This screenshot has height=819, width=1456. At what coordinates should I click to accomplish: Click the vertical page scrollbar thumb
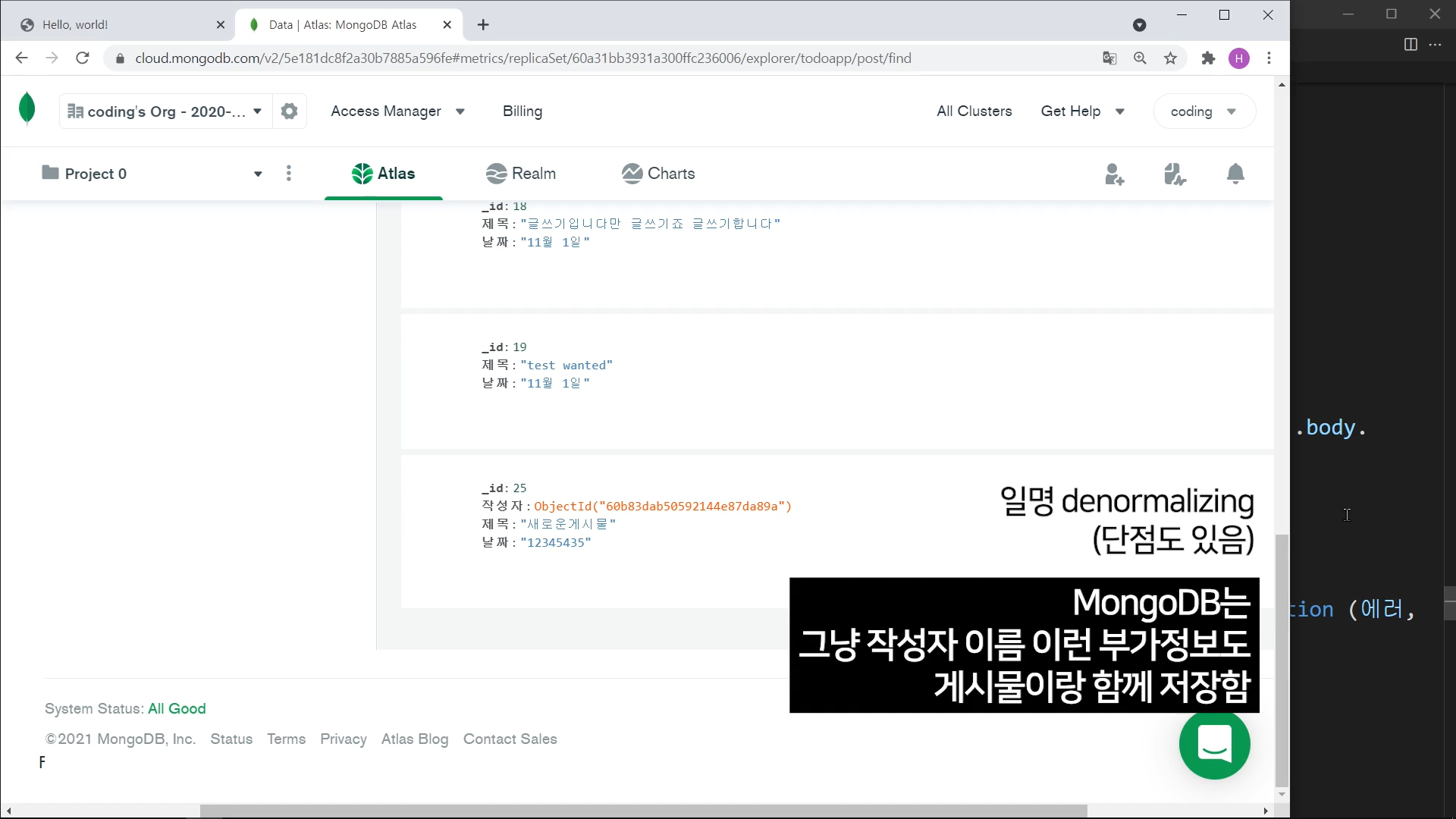click(1282, 660)
